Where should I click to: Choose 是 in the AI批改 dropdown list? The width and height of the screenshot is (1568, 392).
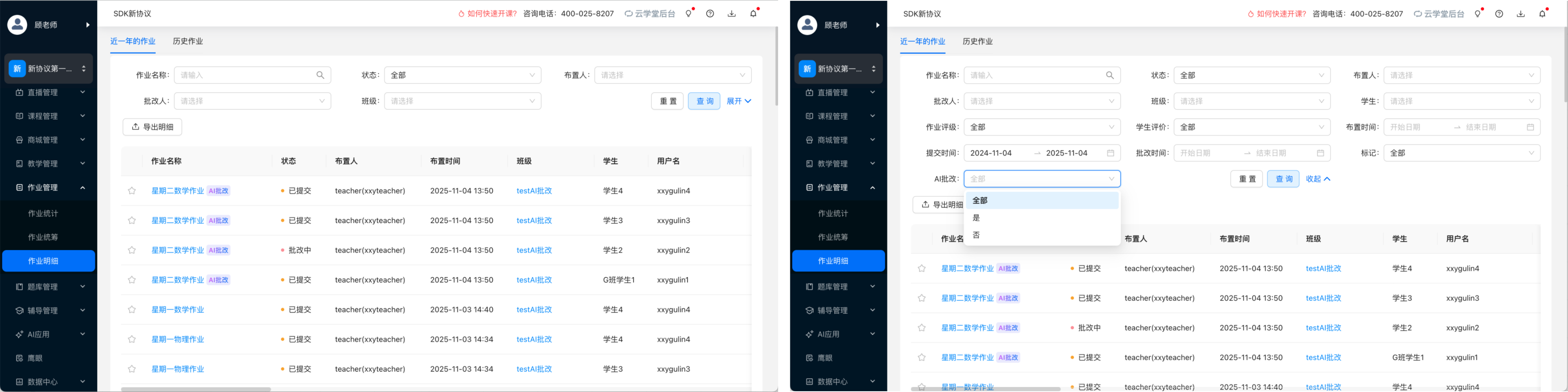coord(1042,218)
